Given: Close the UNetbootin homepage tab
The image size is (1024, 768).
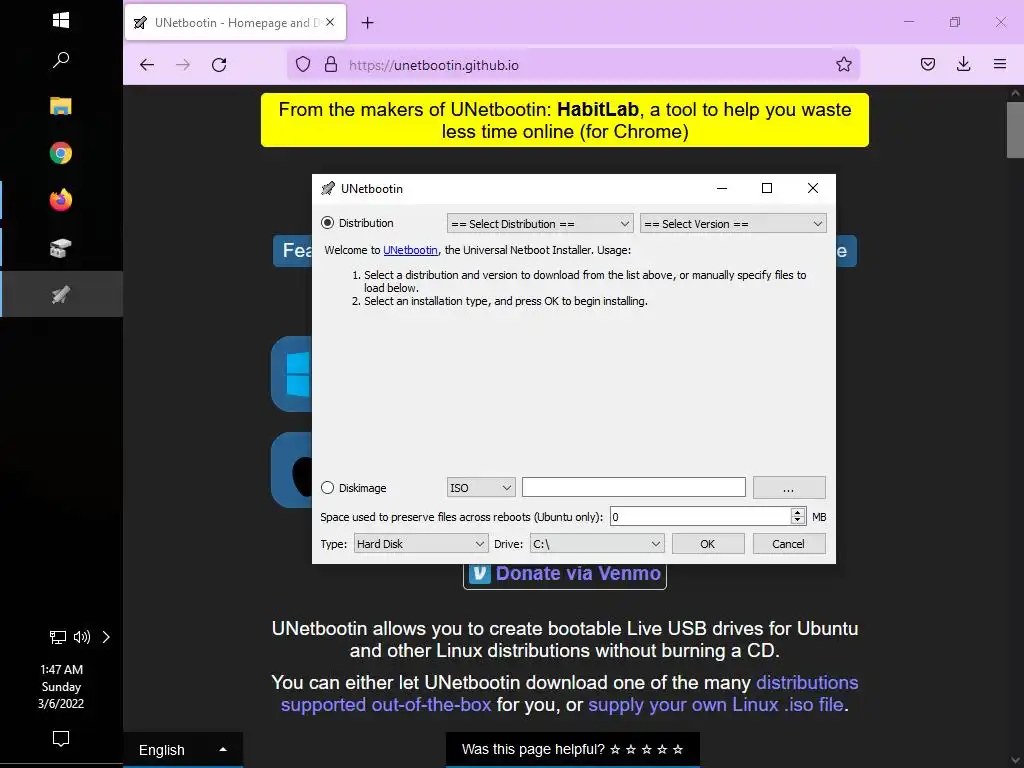Looking at the screenshot, I should pyautogui.click(x=330, y=22).
